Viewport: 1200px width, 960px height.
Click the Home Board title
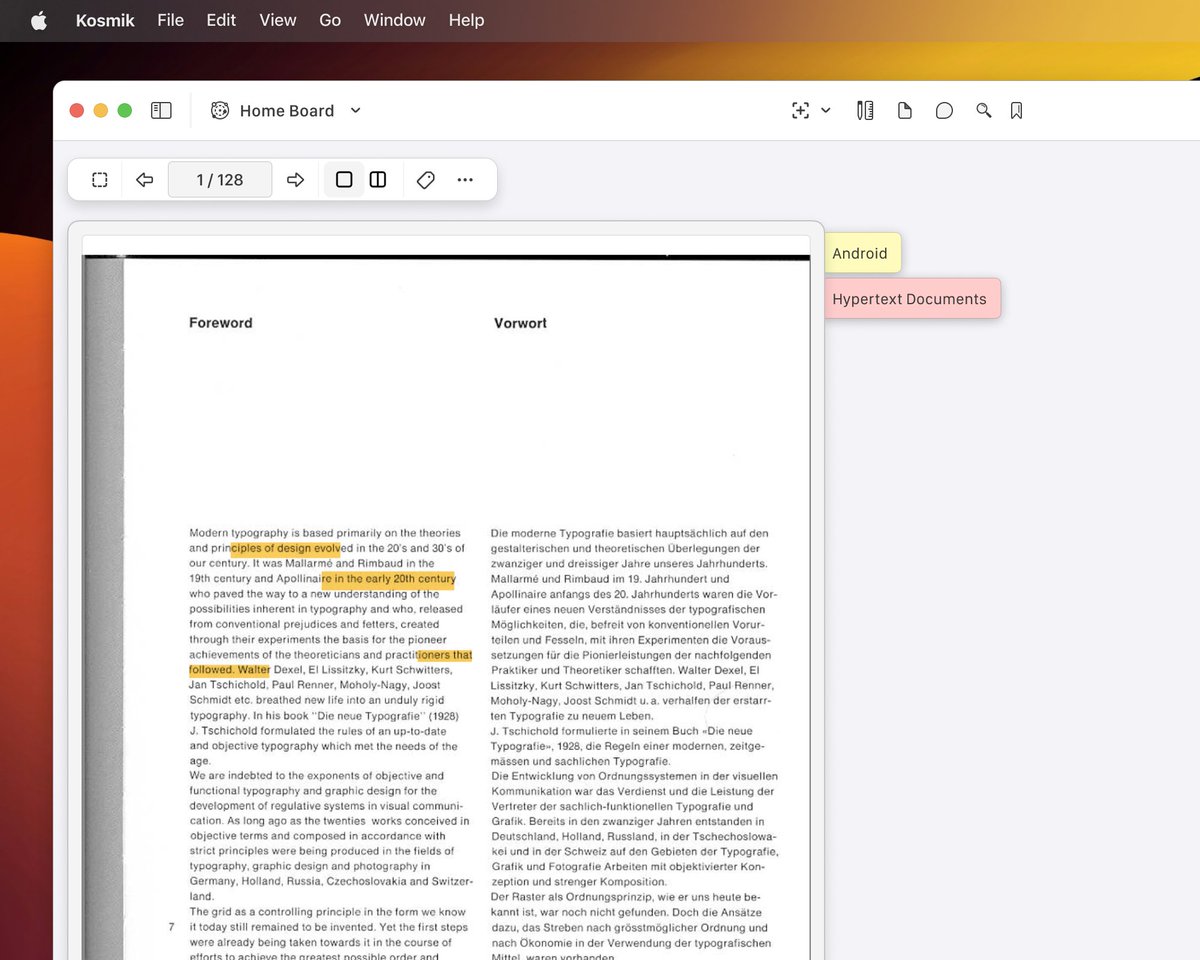(x=287, y=111)
